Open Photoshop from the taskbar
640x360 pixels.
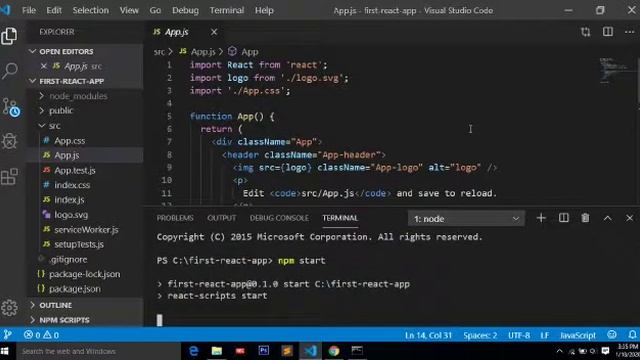point(264,351)
